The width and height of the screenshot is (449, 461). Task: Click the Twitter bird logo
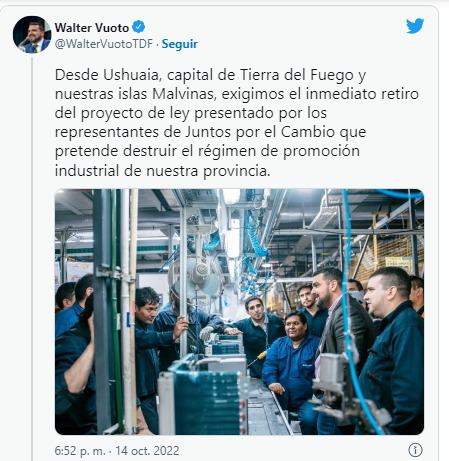415,26
